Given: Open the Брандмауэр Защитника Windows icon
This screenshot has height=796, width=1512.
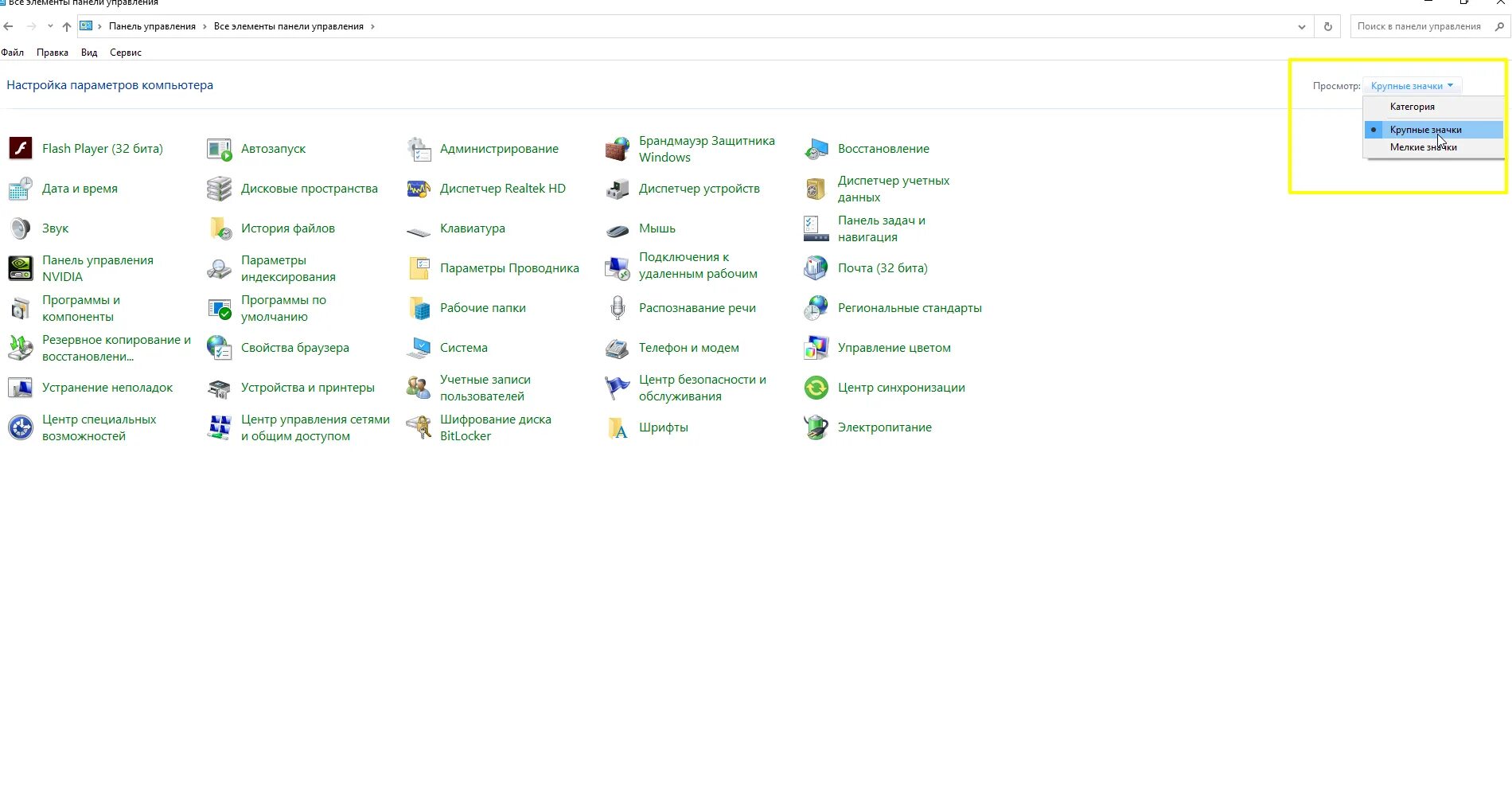Looking at the screenshot, I should point(617,149).
